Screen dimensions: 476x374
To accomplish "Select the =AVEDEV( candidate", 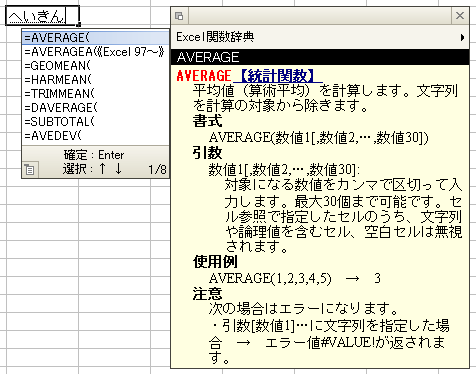I will 96,136.
